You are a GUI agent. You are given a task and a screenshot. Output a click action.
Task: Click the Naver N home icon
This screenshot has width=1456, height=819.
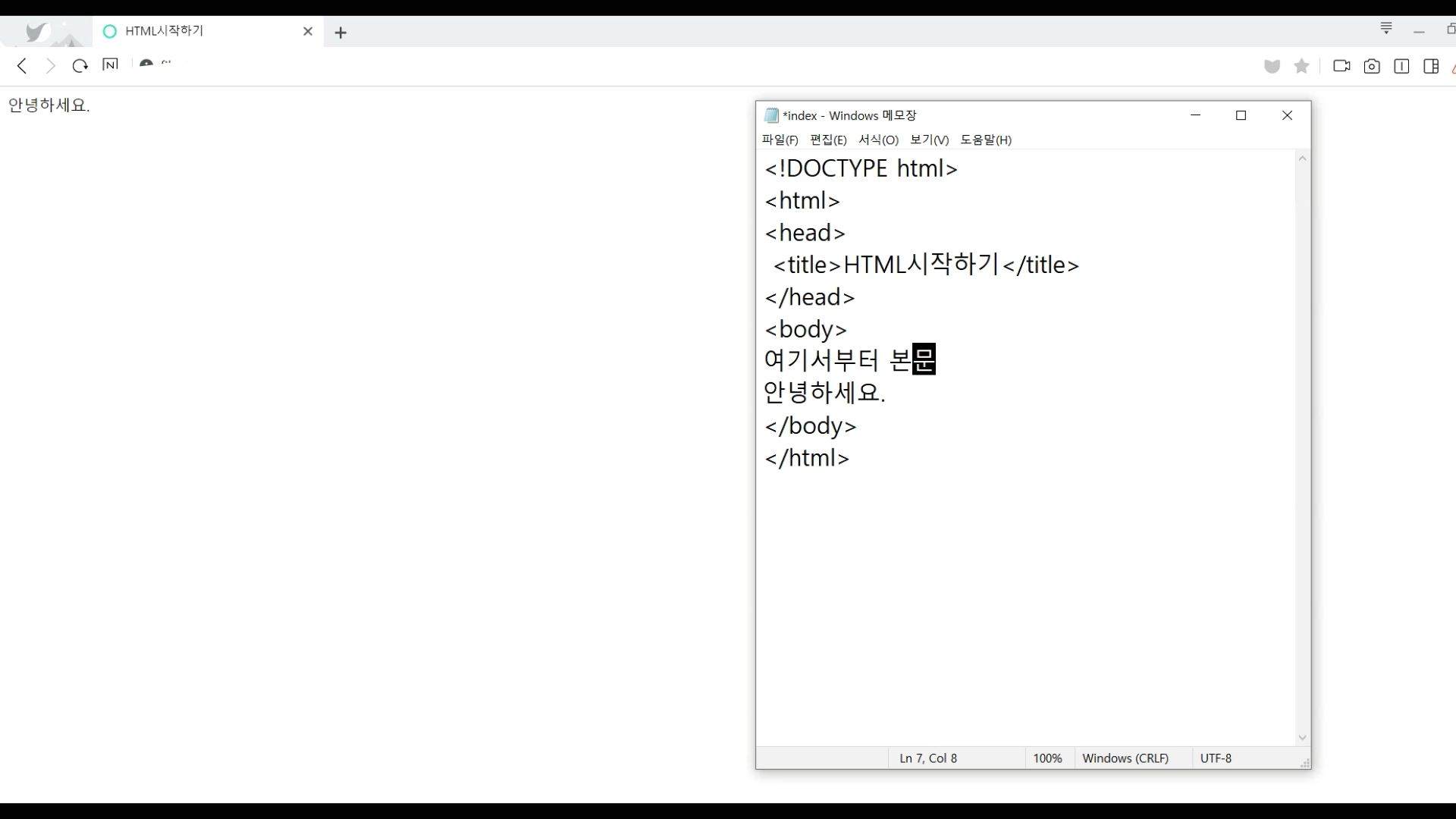pos(110,64)
